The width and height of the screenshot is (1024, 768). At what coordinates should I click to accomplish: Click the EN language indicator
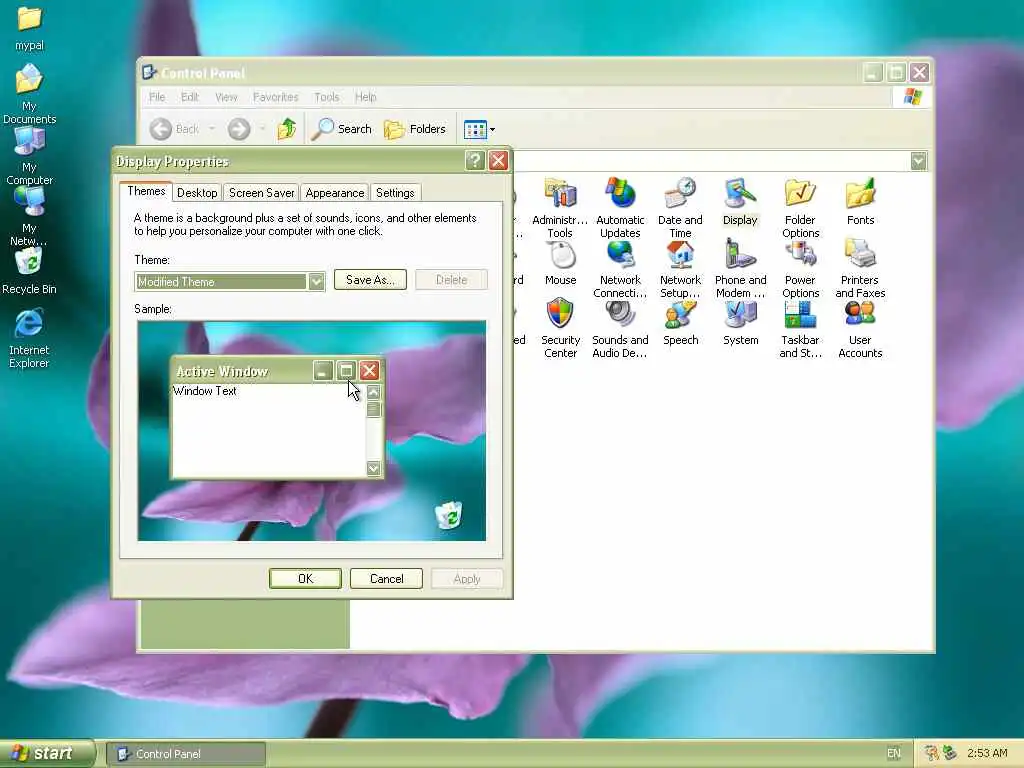[x=894, y=754]
